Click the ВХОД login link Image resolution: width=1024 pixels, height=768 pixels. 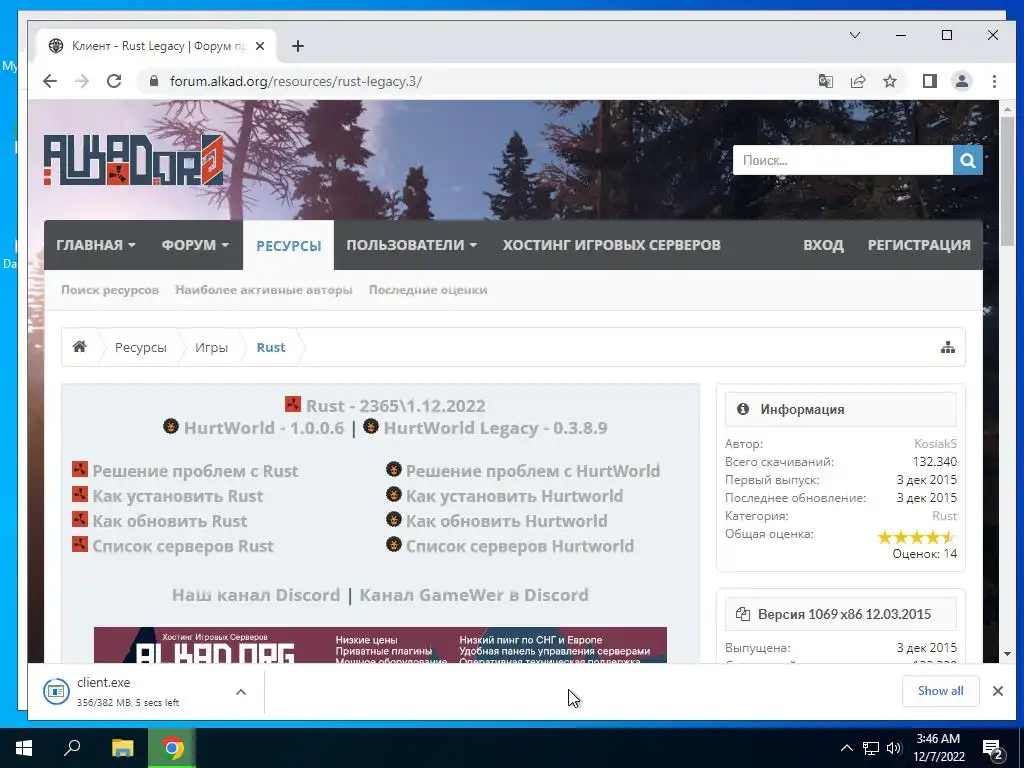pos(823,245)
